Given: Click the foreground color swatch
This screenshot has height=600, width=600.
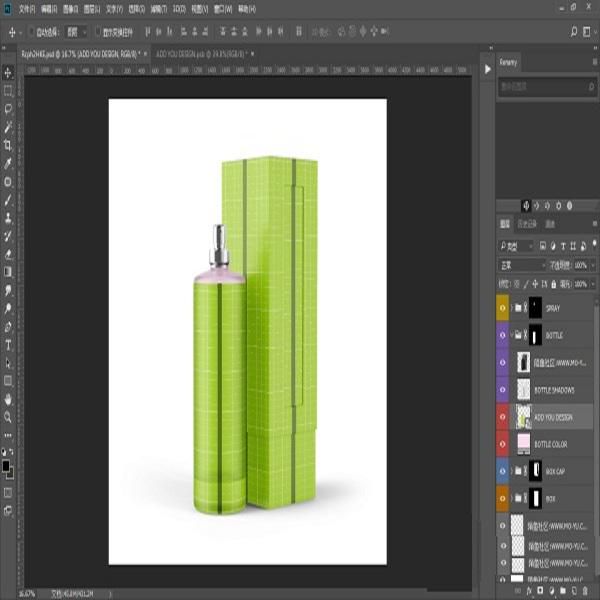Looking at the screenshot, I should (x=5, y=466).
